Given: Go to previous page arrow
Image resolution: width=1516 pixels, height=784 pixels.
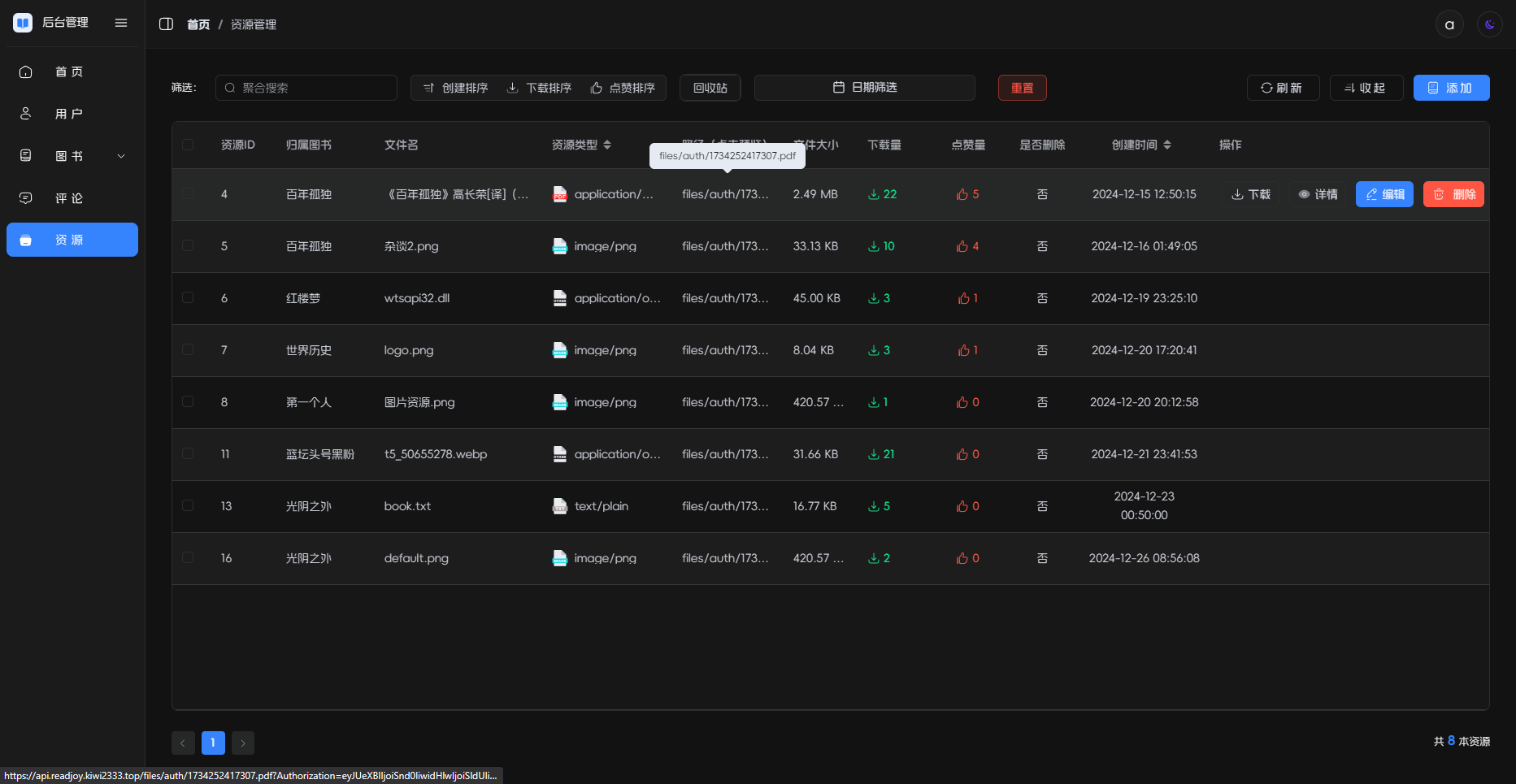Looking at the screenshot, I should pyautogui.click(x=183, y=743).
